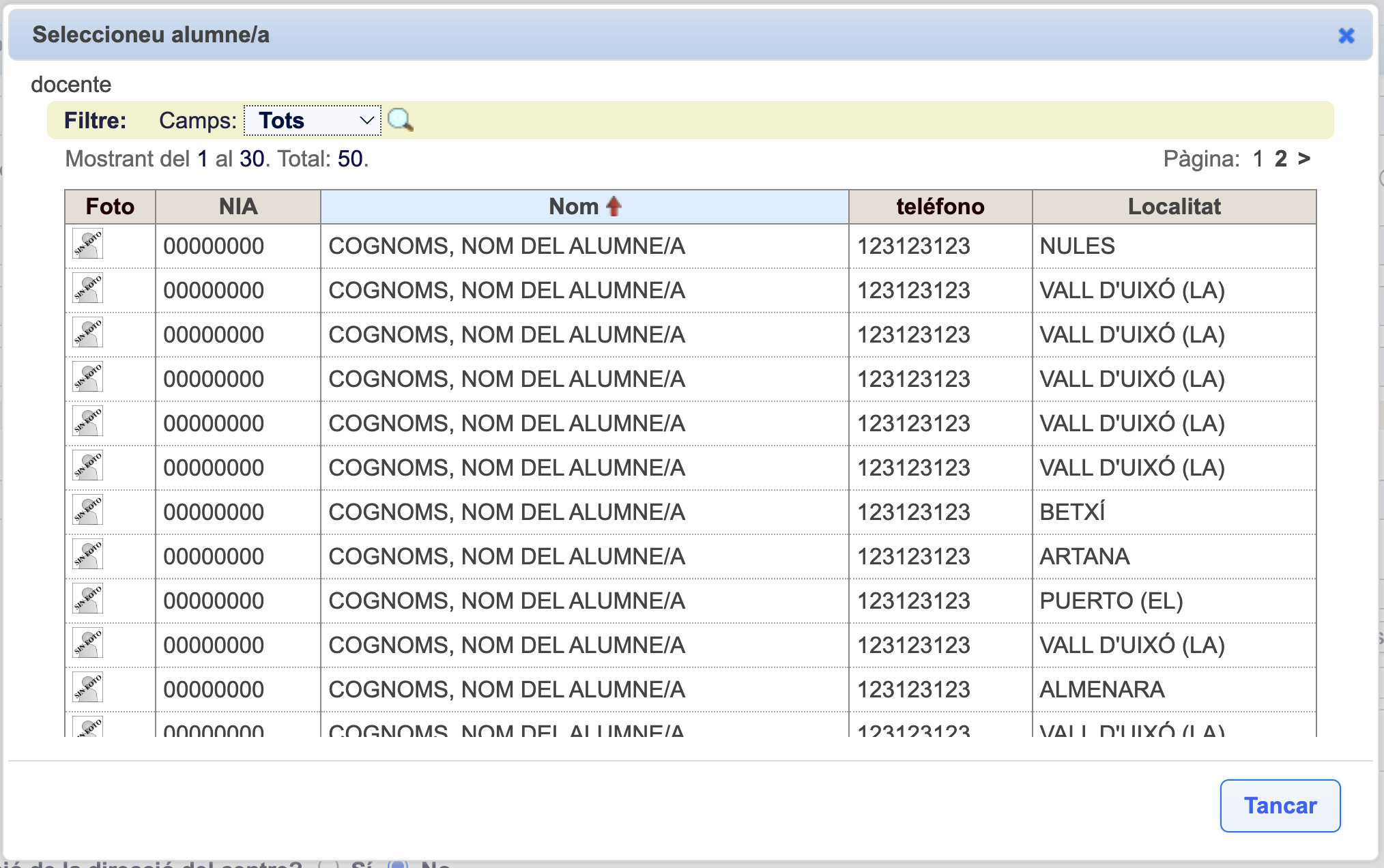1384x868 pixels.
Task: Open the Camps dropdown showing Tots
Action: (x=313, y=121)
